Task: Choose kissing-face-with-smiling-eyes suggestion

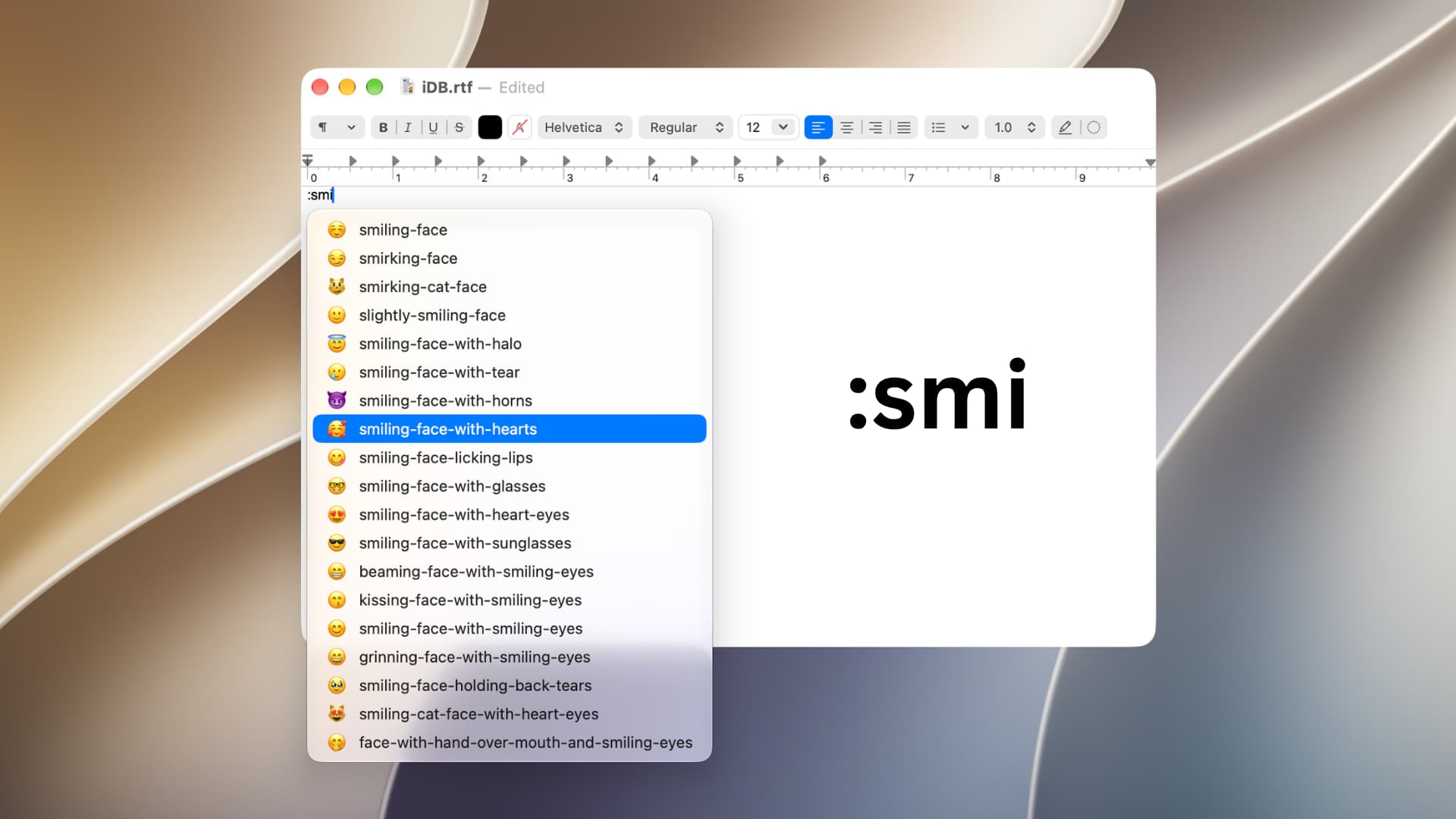Action: (x=510, y=600)
